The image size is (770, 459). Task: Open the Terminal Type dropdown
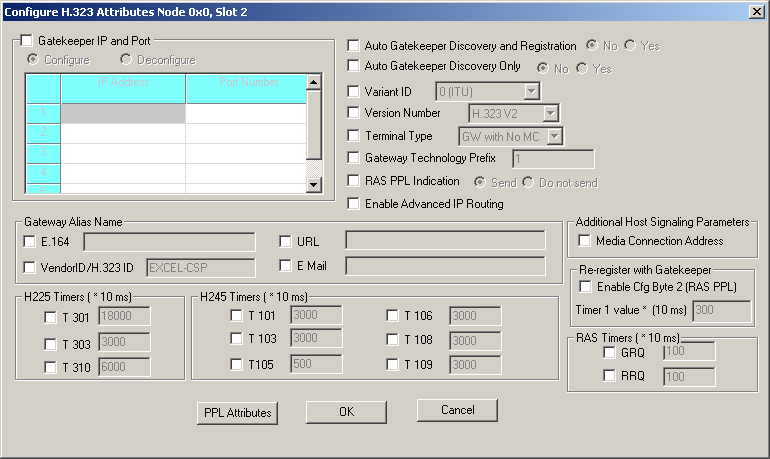point(555,136)
